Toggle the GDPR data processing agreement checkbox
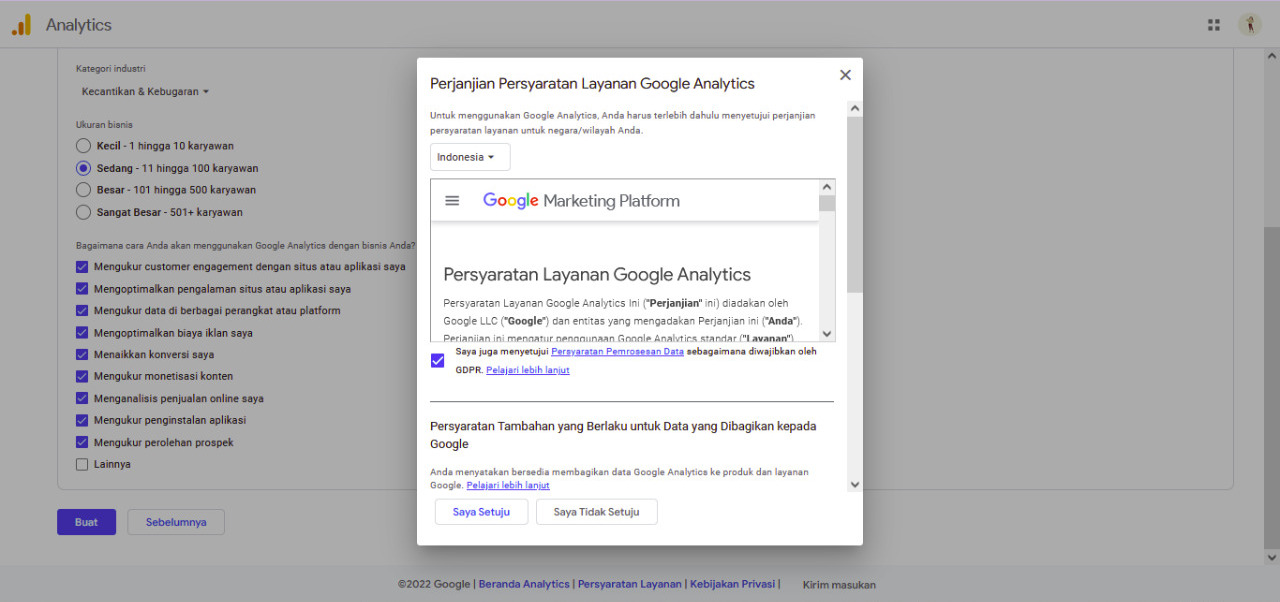Image resolution: width=1280 pixels, height=602 pixels. tap(438, 361)
